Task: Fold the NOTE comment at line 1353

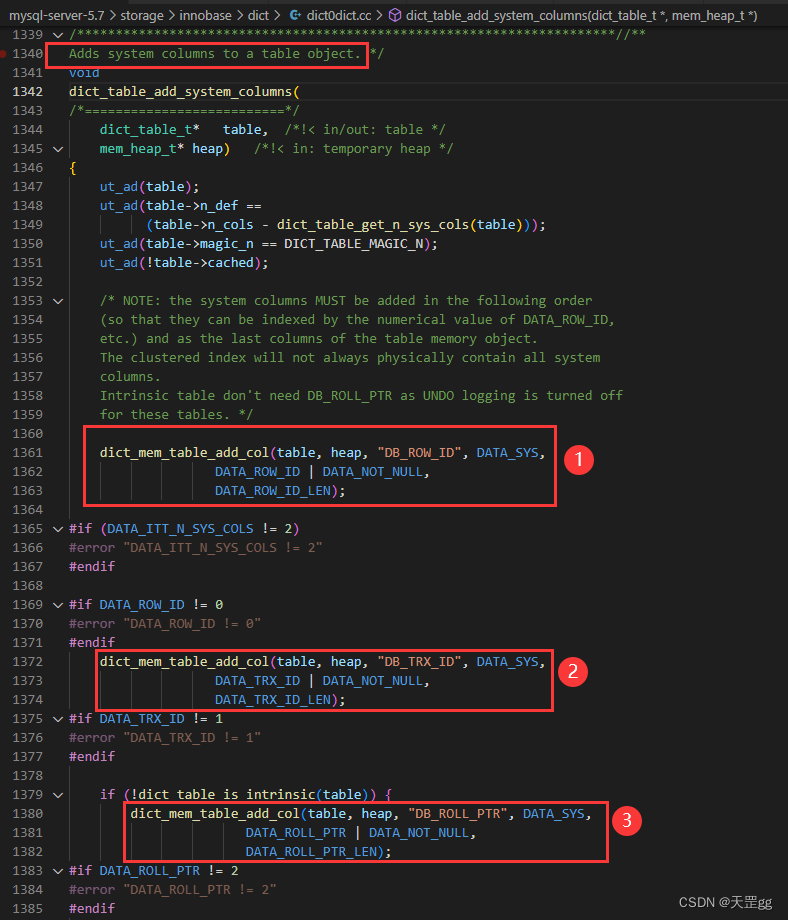Action: [x=58, y=301]
